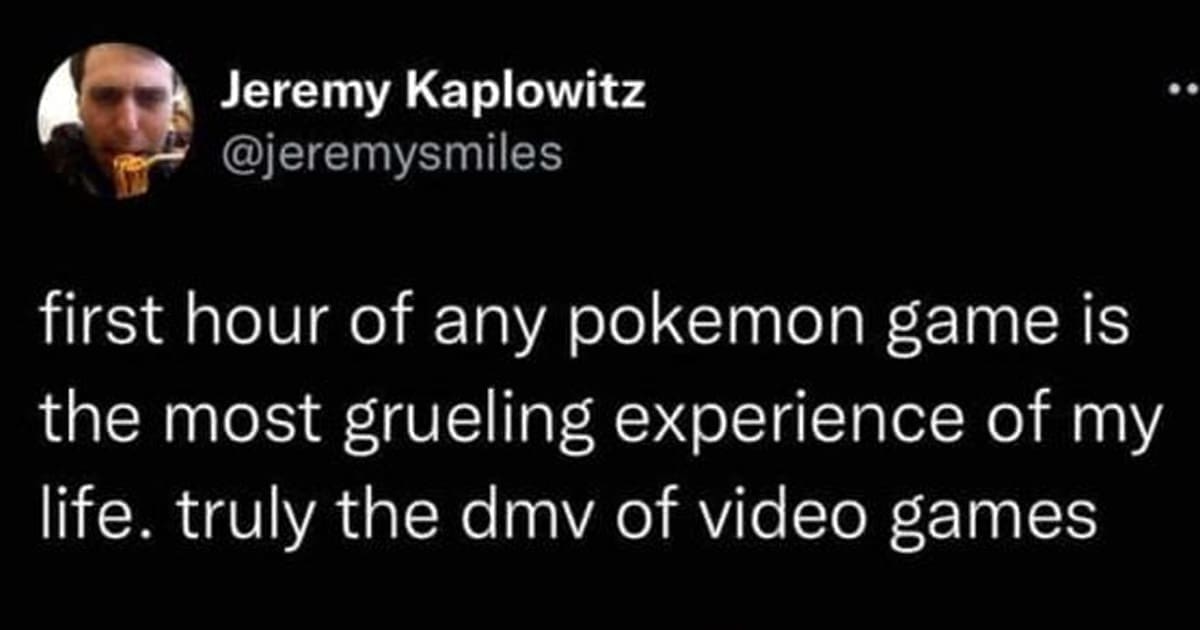Screen dimensions: 1200x630
Task: Open Jeremy Kaplowitz's profile picture
Action: coord(115,122)
